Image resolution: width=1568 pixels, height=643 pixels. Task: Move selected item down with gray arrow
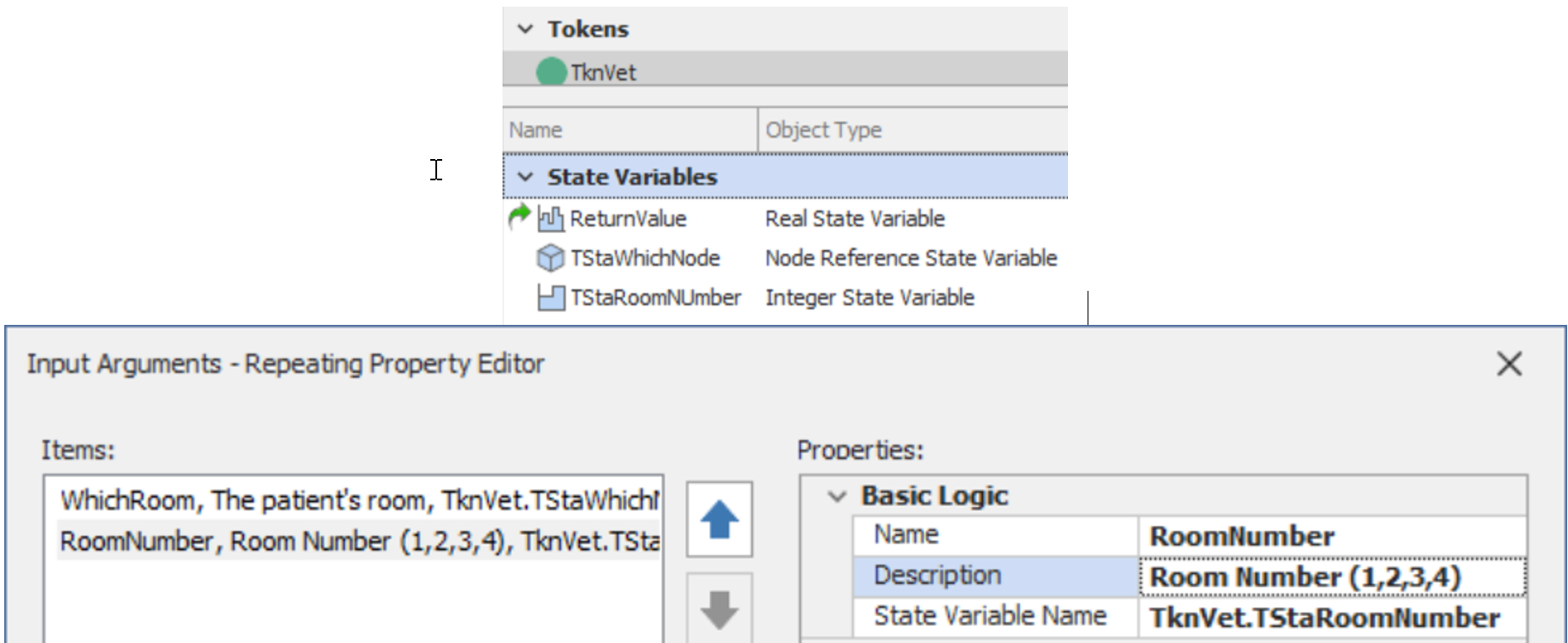[719, 608]
